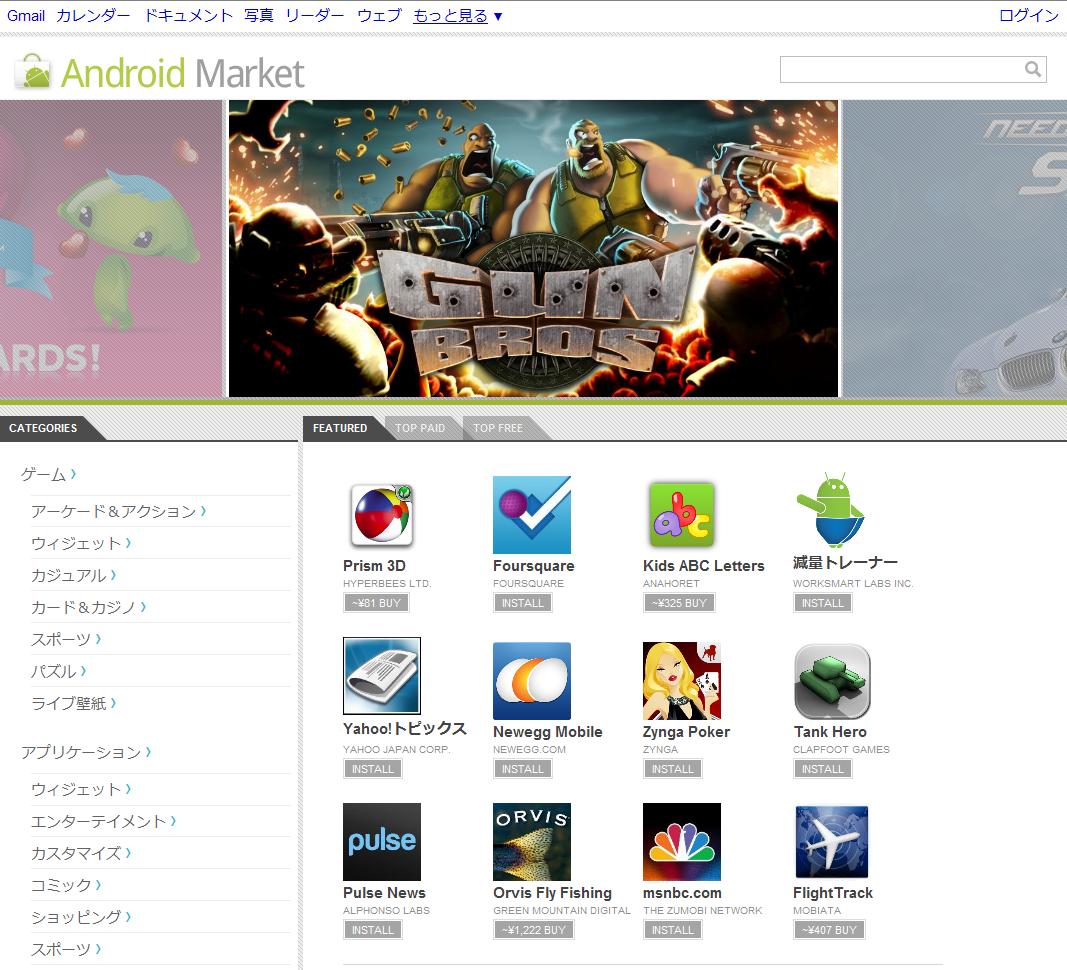Image resolution: width=1067 pixels, height=970 pixels.
Task: Open the カジュアル category
Action: pyautogui.click(x=73, y=575)
